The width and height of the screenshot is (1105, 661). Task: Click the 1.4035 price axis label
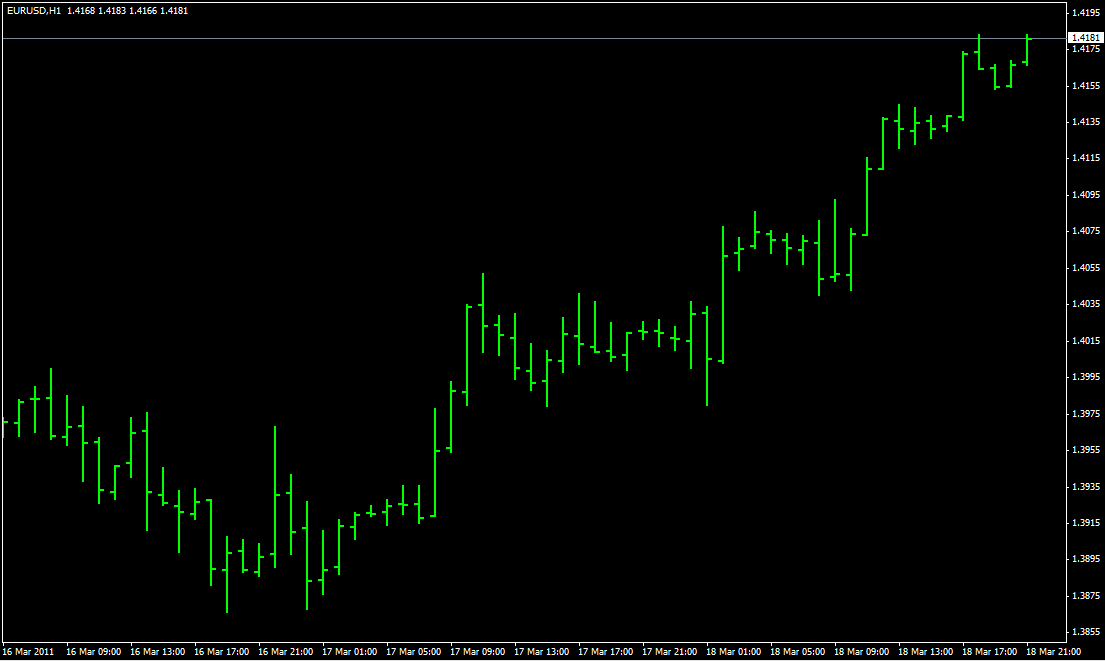(1085, 304)
